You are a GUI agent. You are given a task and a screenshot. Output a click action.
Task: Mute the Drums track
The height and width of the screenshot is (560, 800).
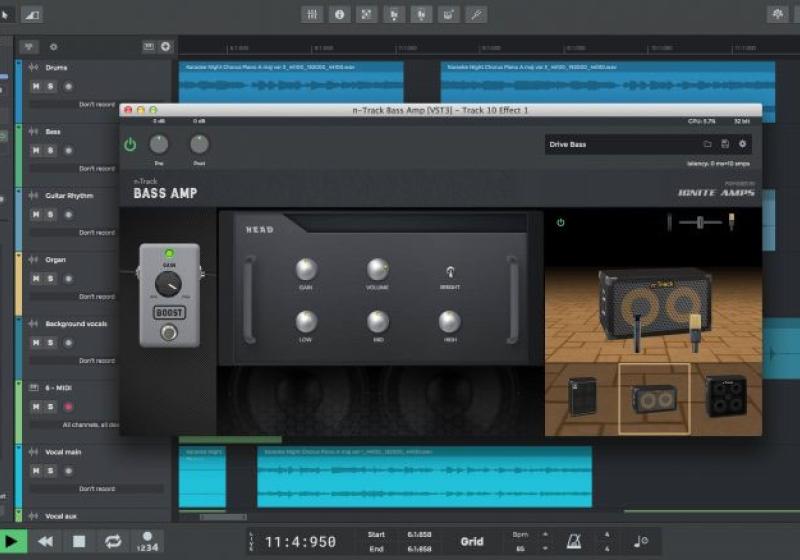pos(36,86)
